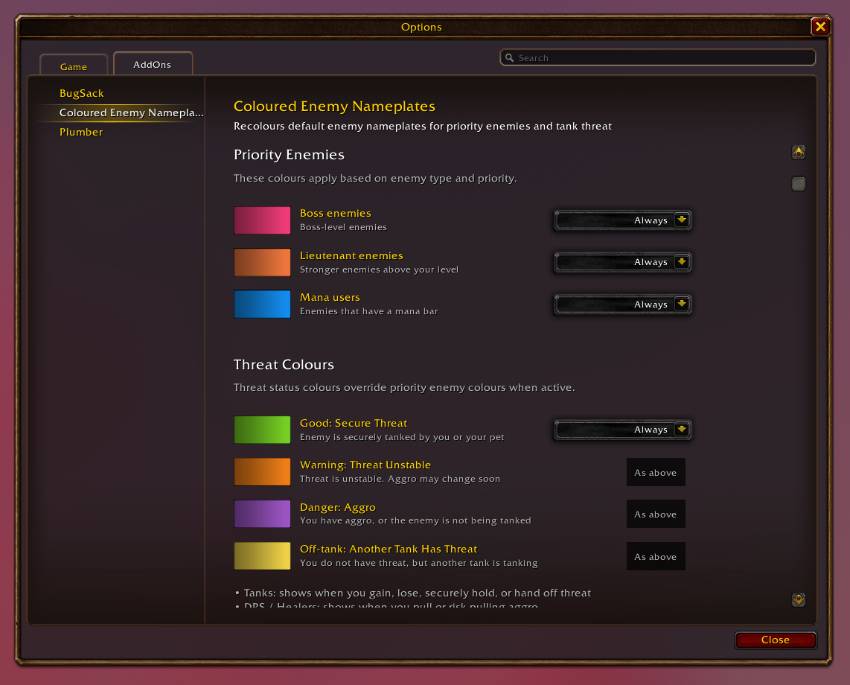Viewport: 850px width, 685px height.
Task: Click the Coloured Enemy Nameplates page title
Action: click(x=334, y=106)
